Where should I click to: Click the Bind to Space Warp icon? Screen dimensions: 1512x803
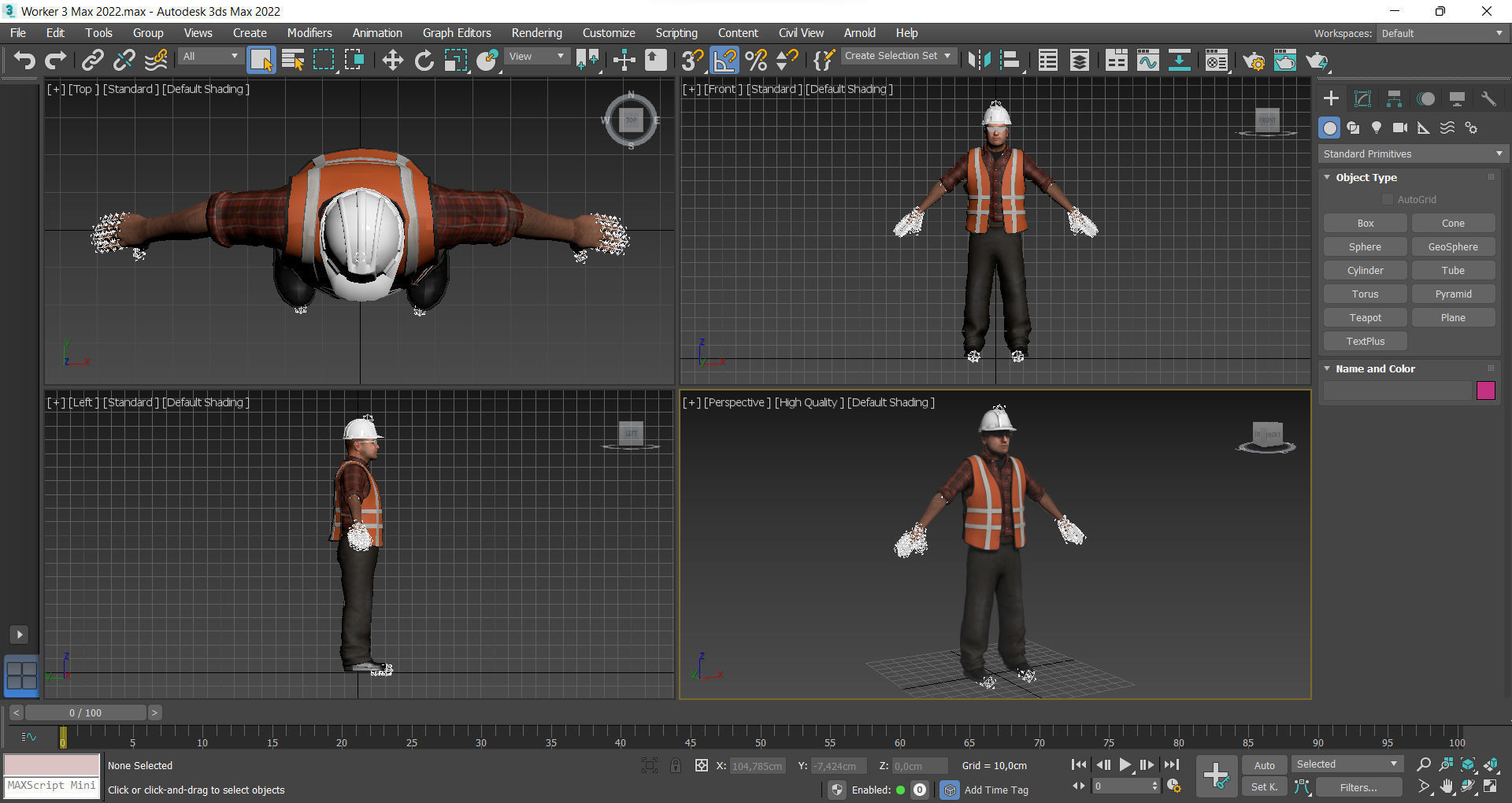tap(156, 61)
